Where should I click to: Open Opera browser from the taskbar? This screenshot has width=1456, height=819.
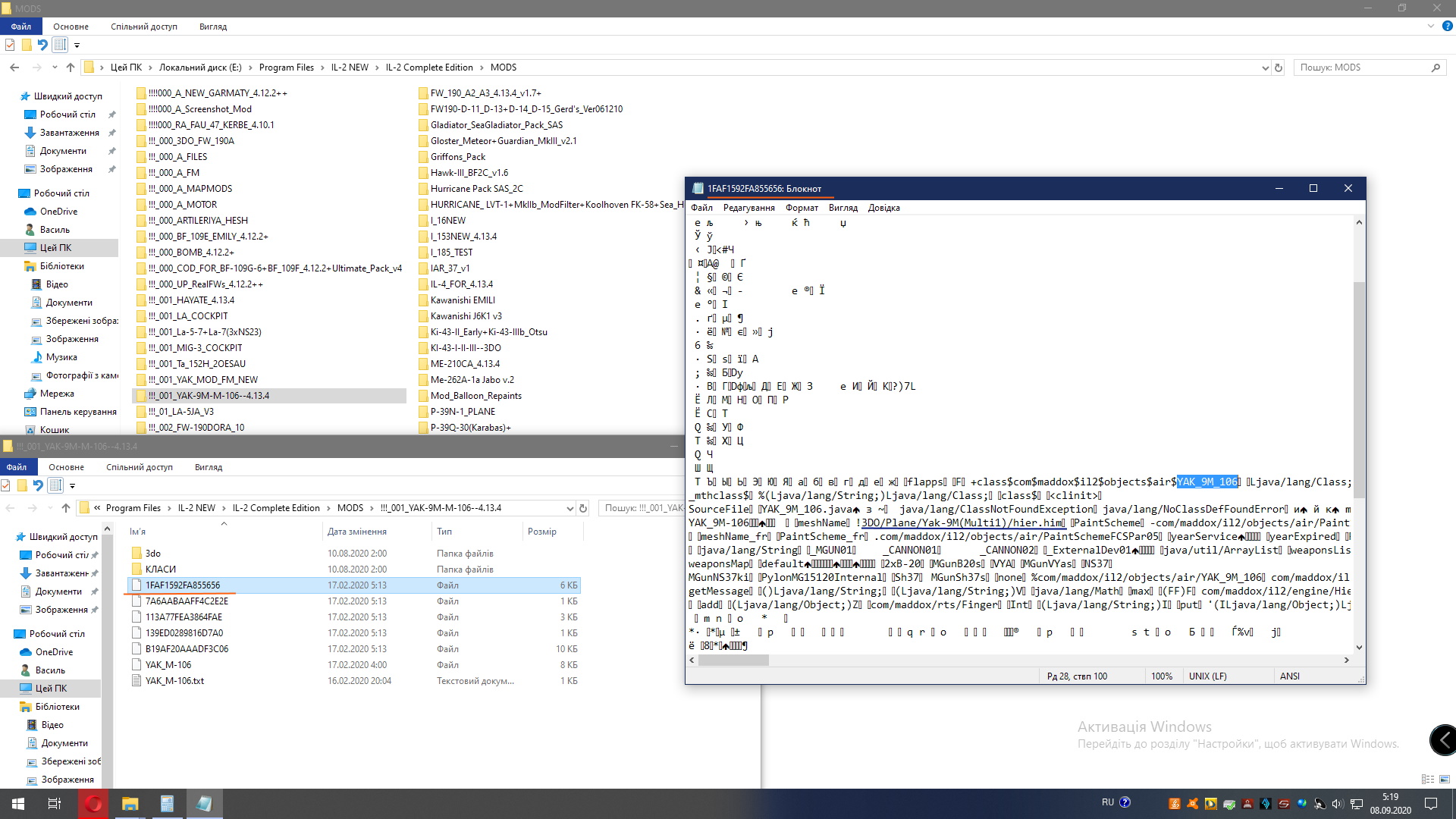(x=93, y=804)
